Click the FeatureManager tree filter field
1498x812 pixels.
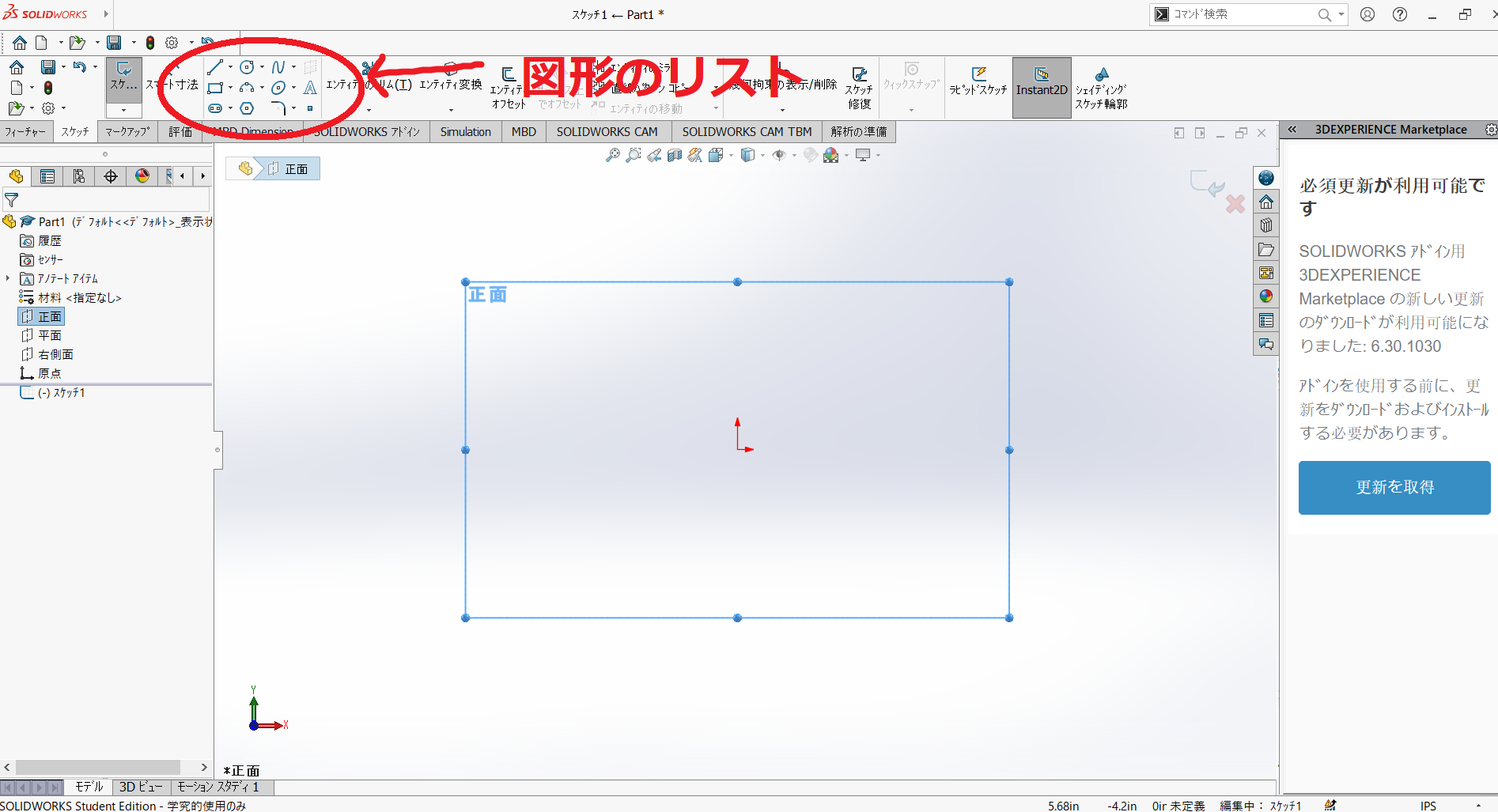coord(106,199)
